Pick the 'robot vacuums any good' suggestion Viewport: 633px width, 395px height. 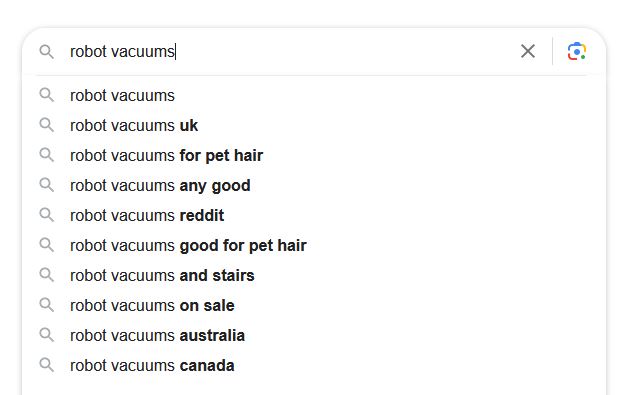pyautogui.click(x=314, y=186)
